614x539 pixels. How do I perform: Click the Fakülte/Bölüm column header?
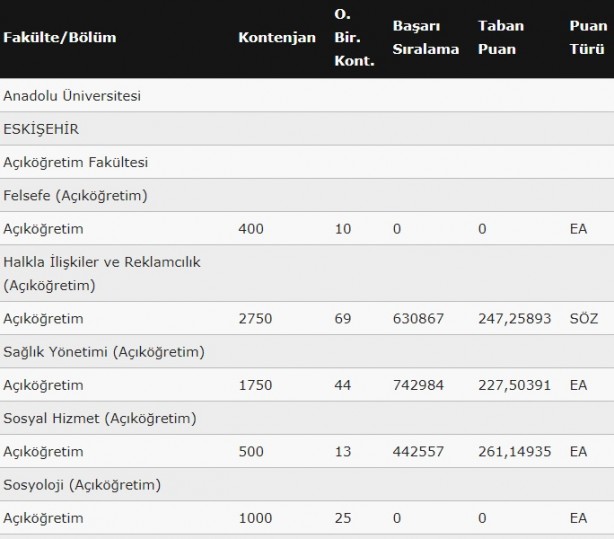point(60,38)
